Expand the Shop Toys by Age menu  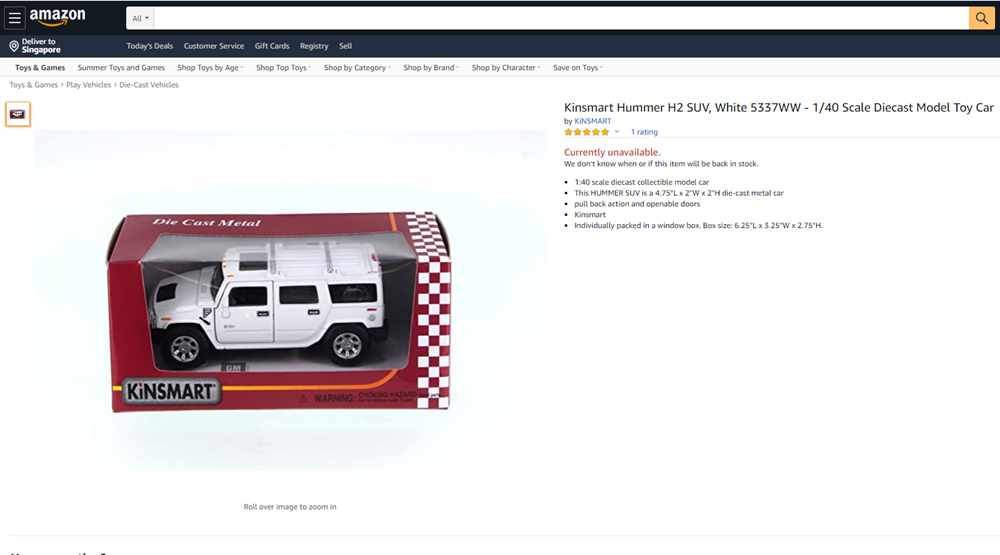pyautogui.click(x=210, y=68)
